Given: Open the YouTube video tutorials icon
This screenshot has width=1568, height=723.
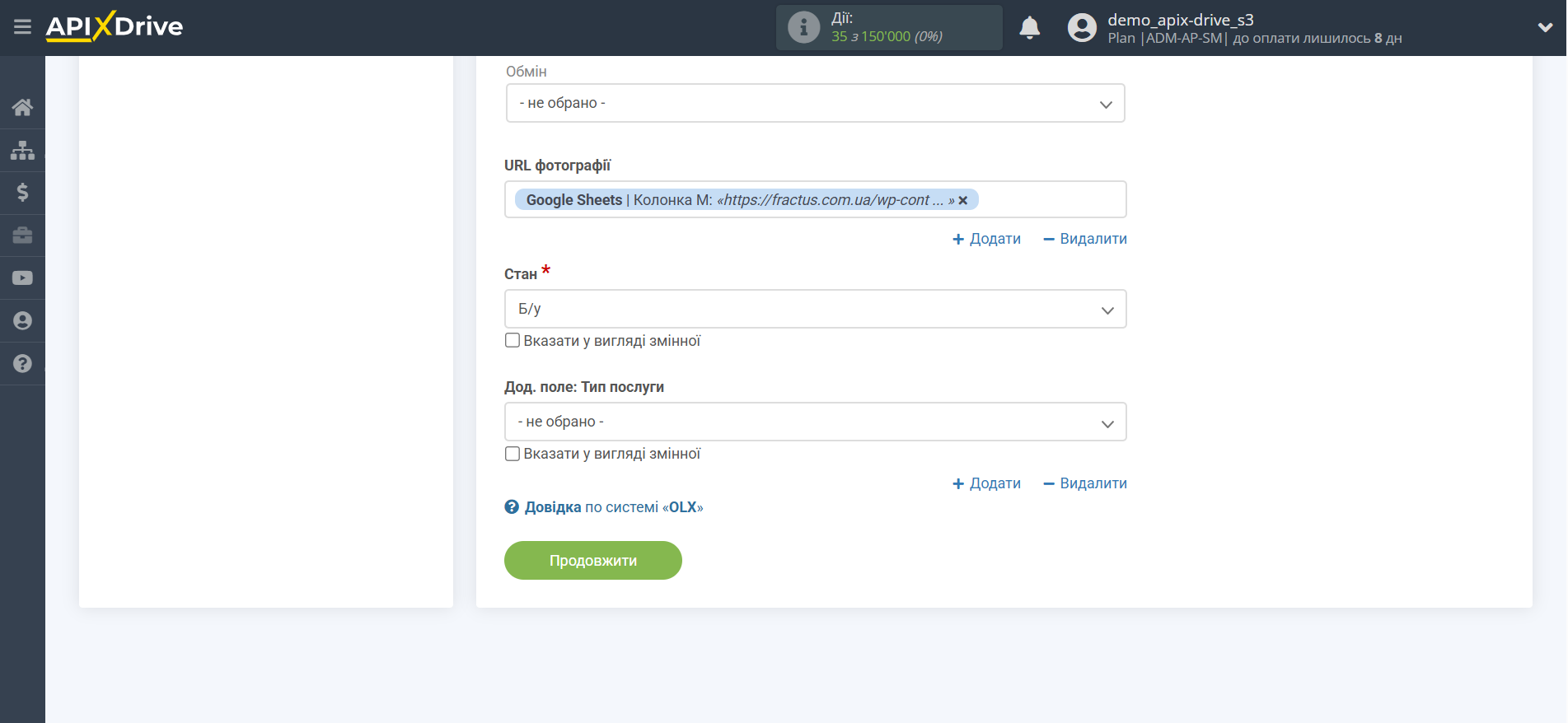Looking at the screenshot, I should [x=22, y=278].
